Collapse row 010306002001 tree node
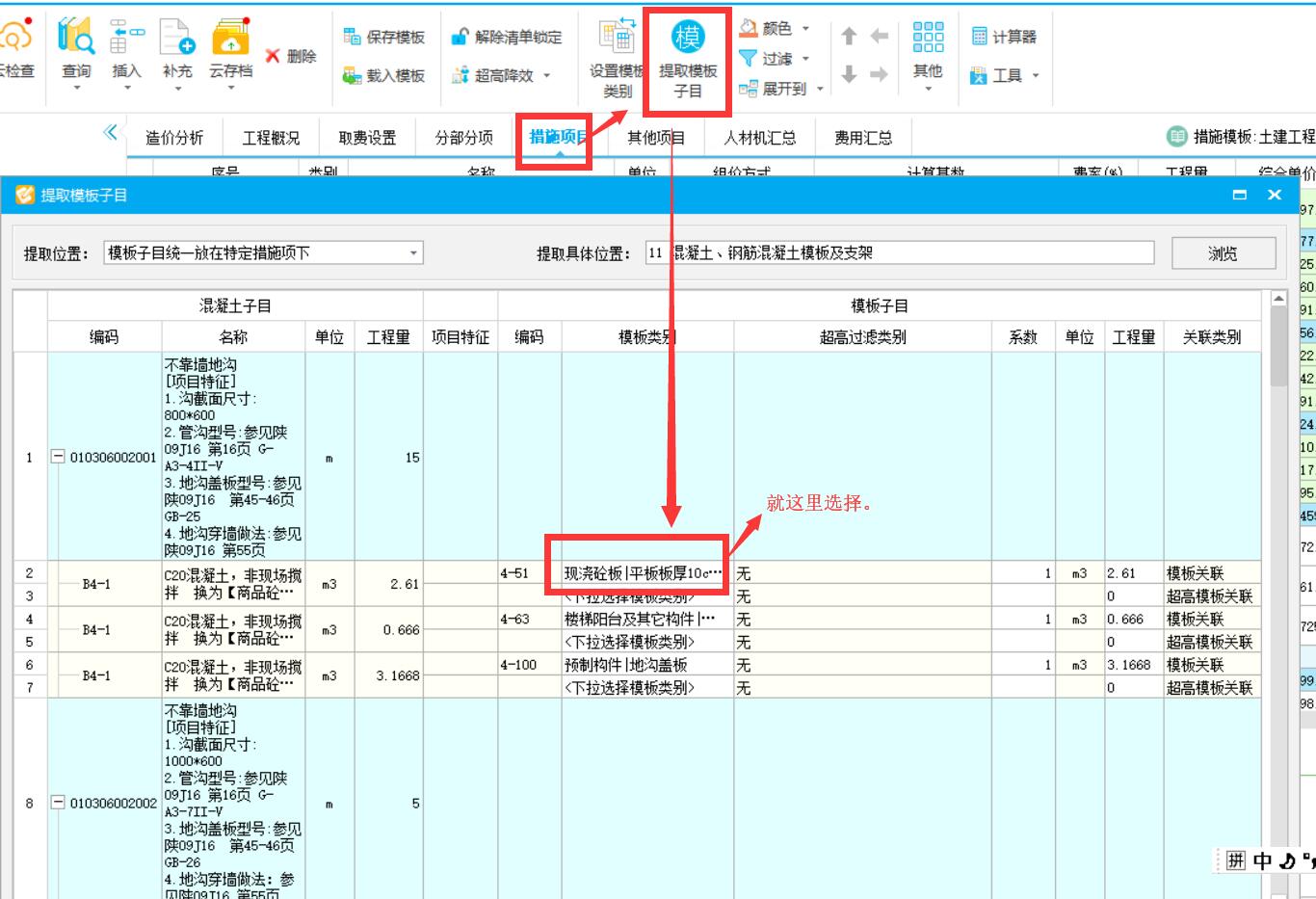 (58, 457)
